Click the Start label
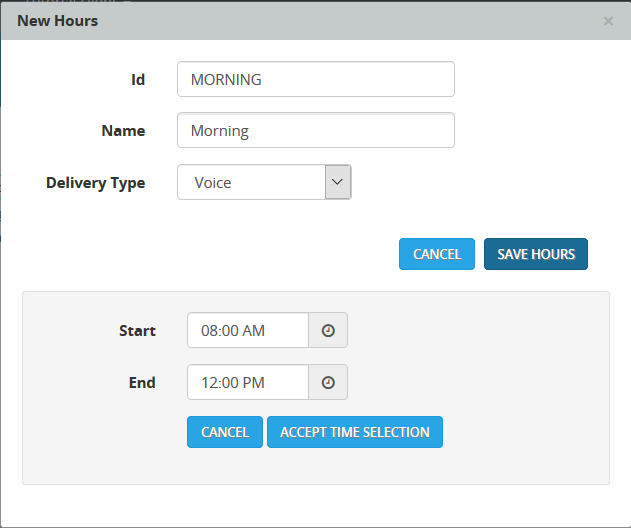 [137, 331]
